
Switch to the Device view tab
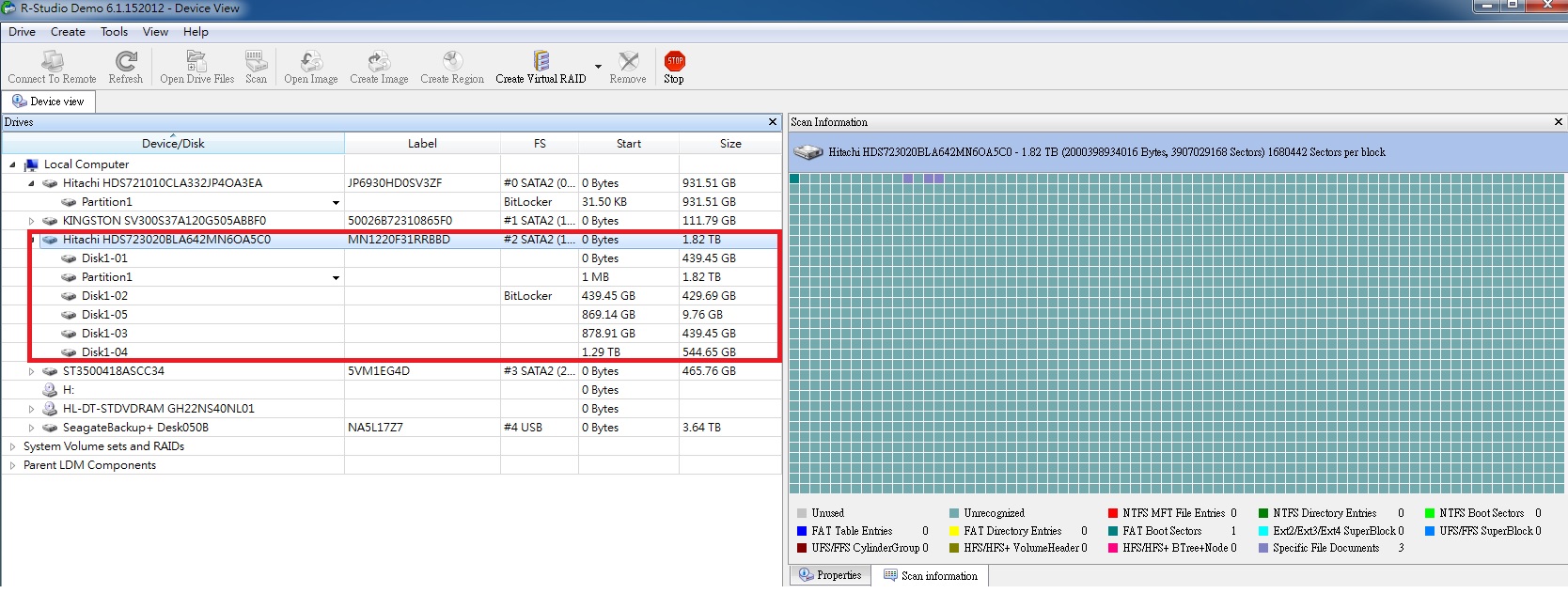pos(49,101)
